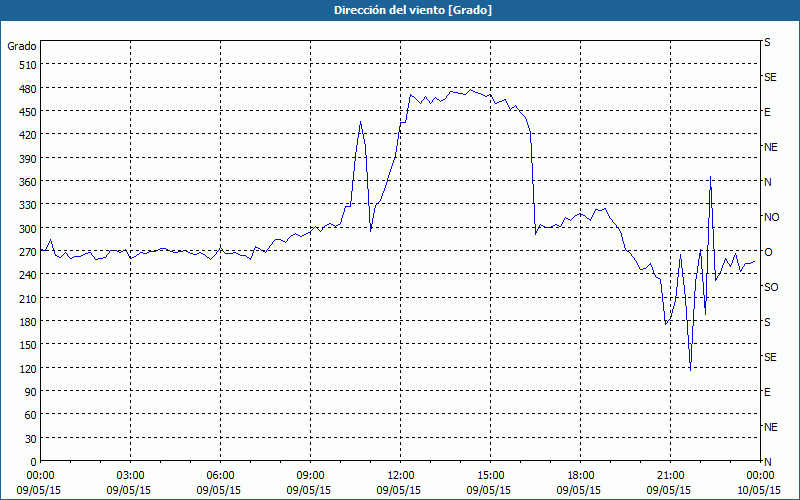
Task: Pick the 330 degree tick label
Action: coord(28,205)
